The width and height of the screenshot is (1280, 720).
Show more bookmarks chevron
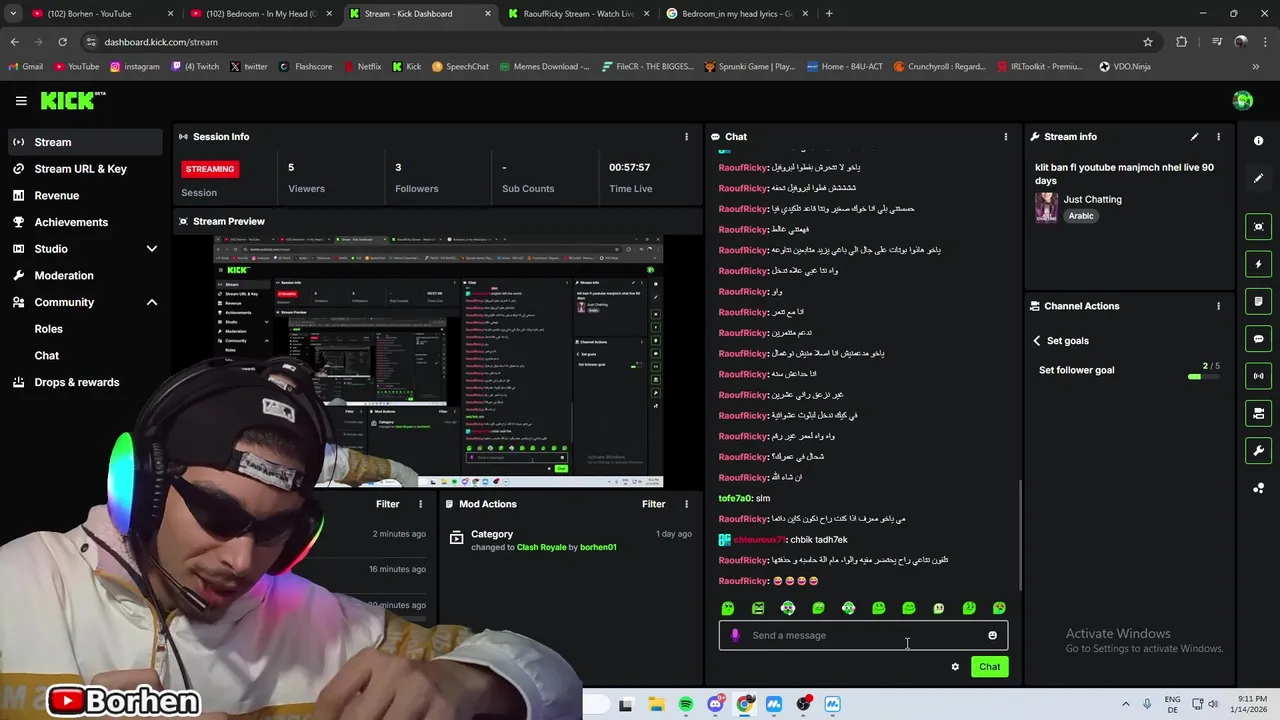tap(1255, 67)
